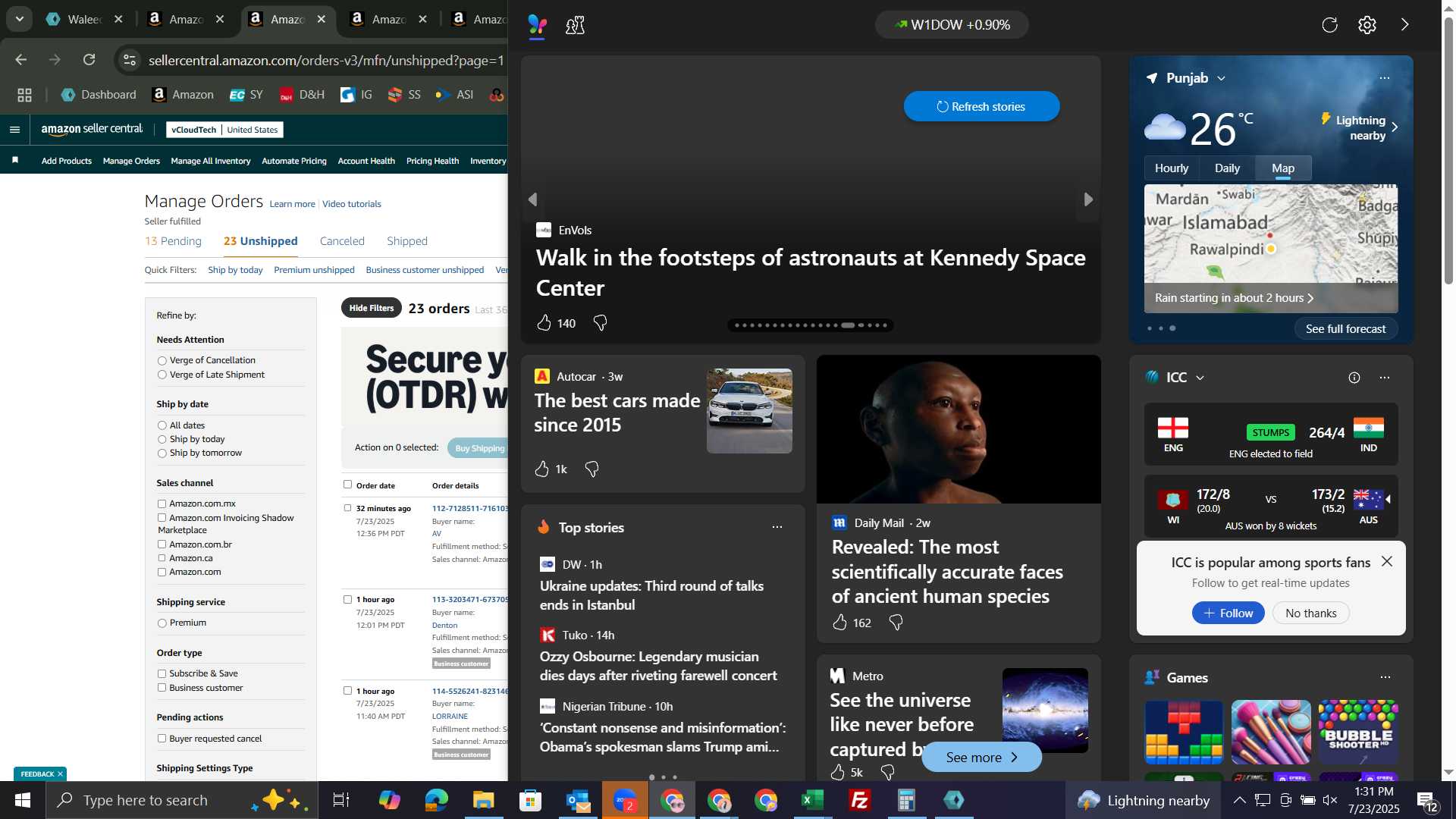Open the chess-piece play icon in the widgets header

tap(575, 26)
